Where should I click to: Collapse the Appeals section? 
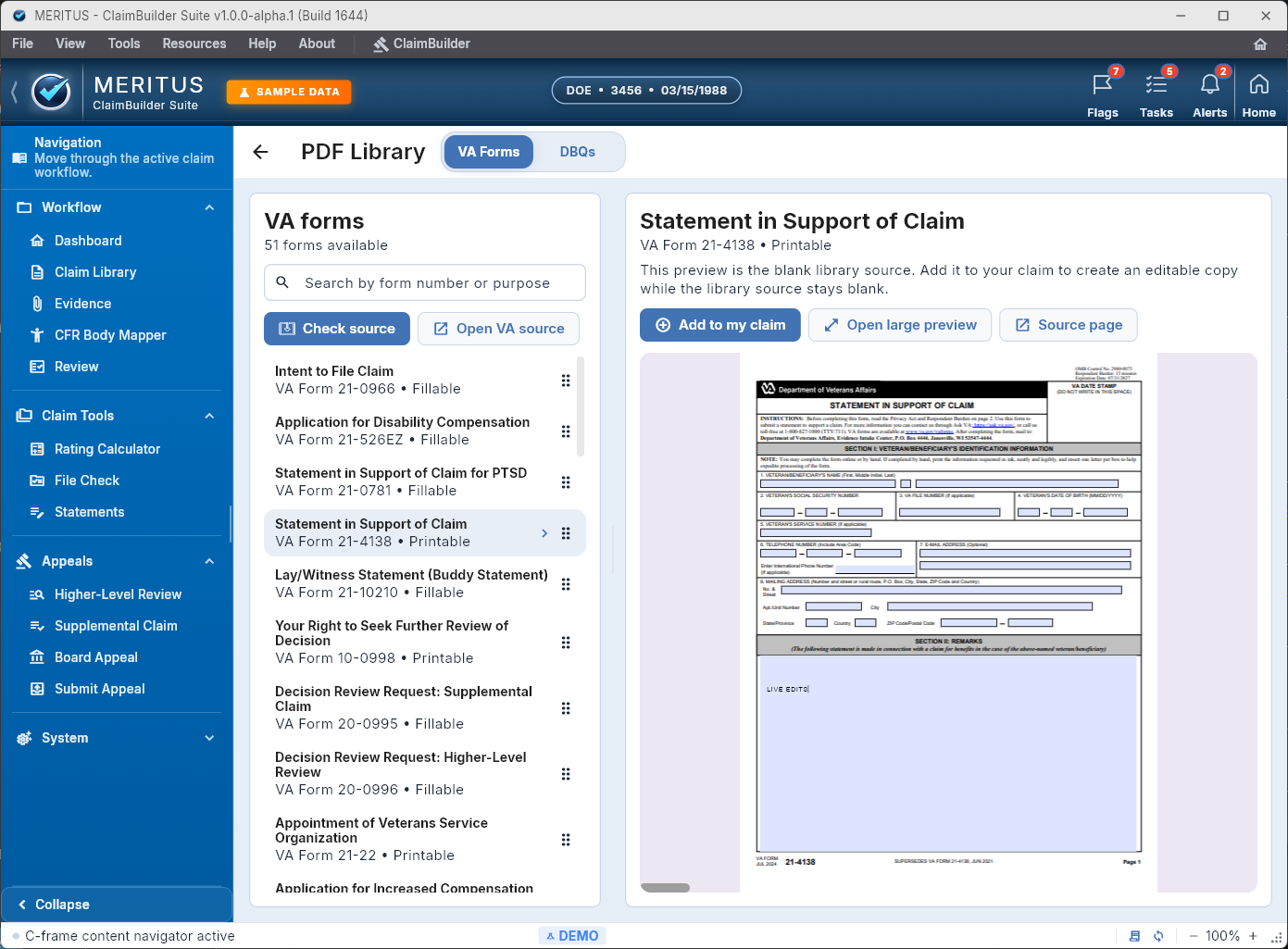click(209, 561)
